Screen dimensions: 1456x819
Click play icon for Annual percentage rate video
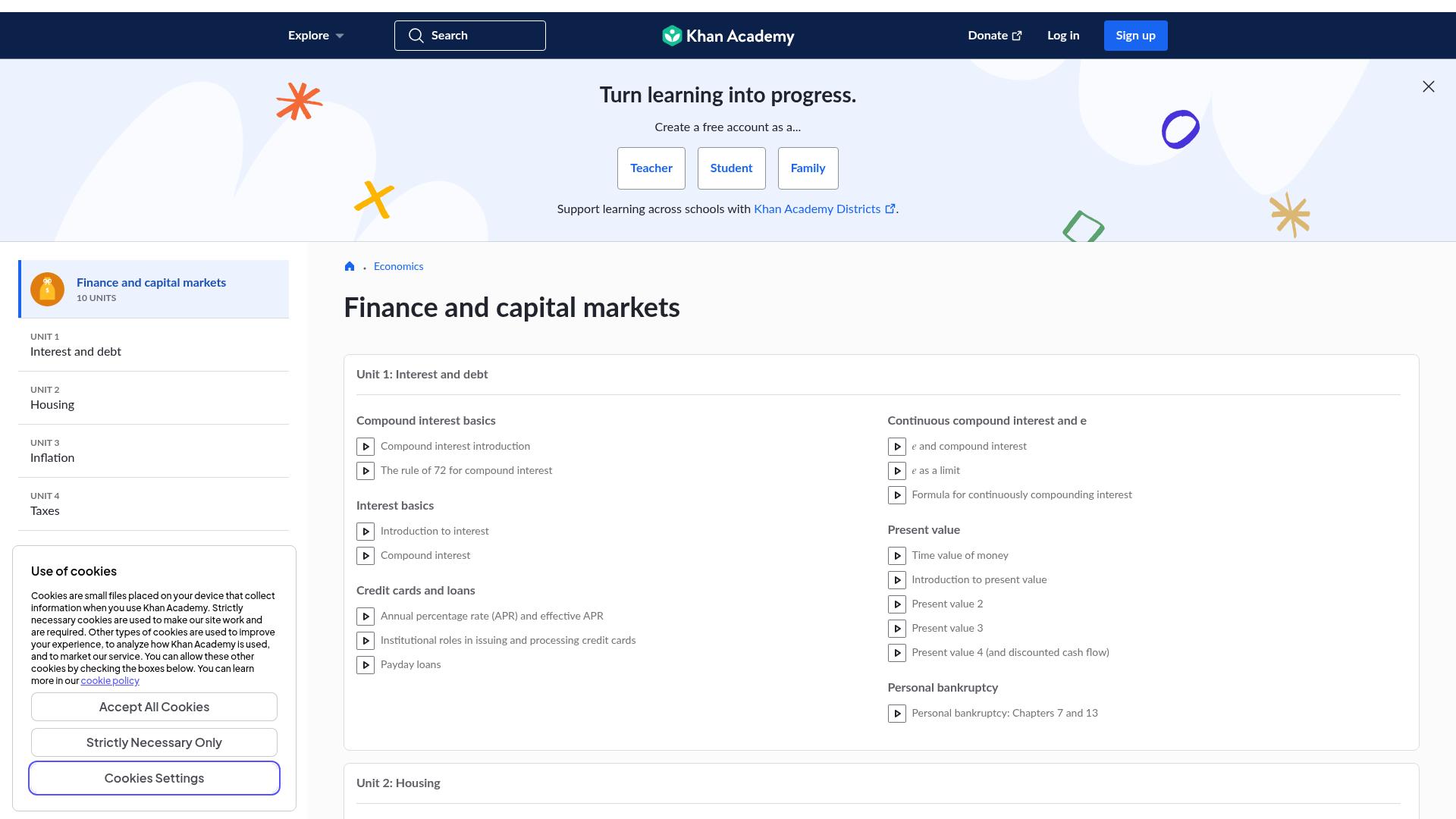click(x=366, y=617)
